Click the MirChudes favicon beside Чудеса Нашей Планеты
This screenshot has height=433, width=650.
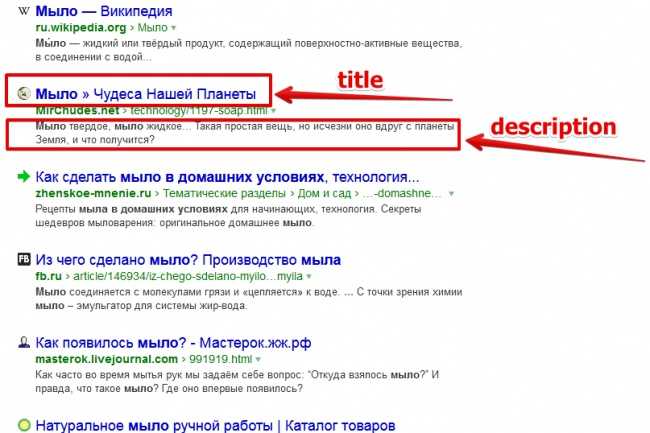[x=24, y=94]
